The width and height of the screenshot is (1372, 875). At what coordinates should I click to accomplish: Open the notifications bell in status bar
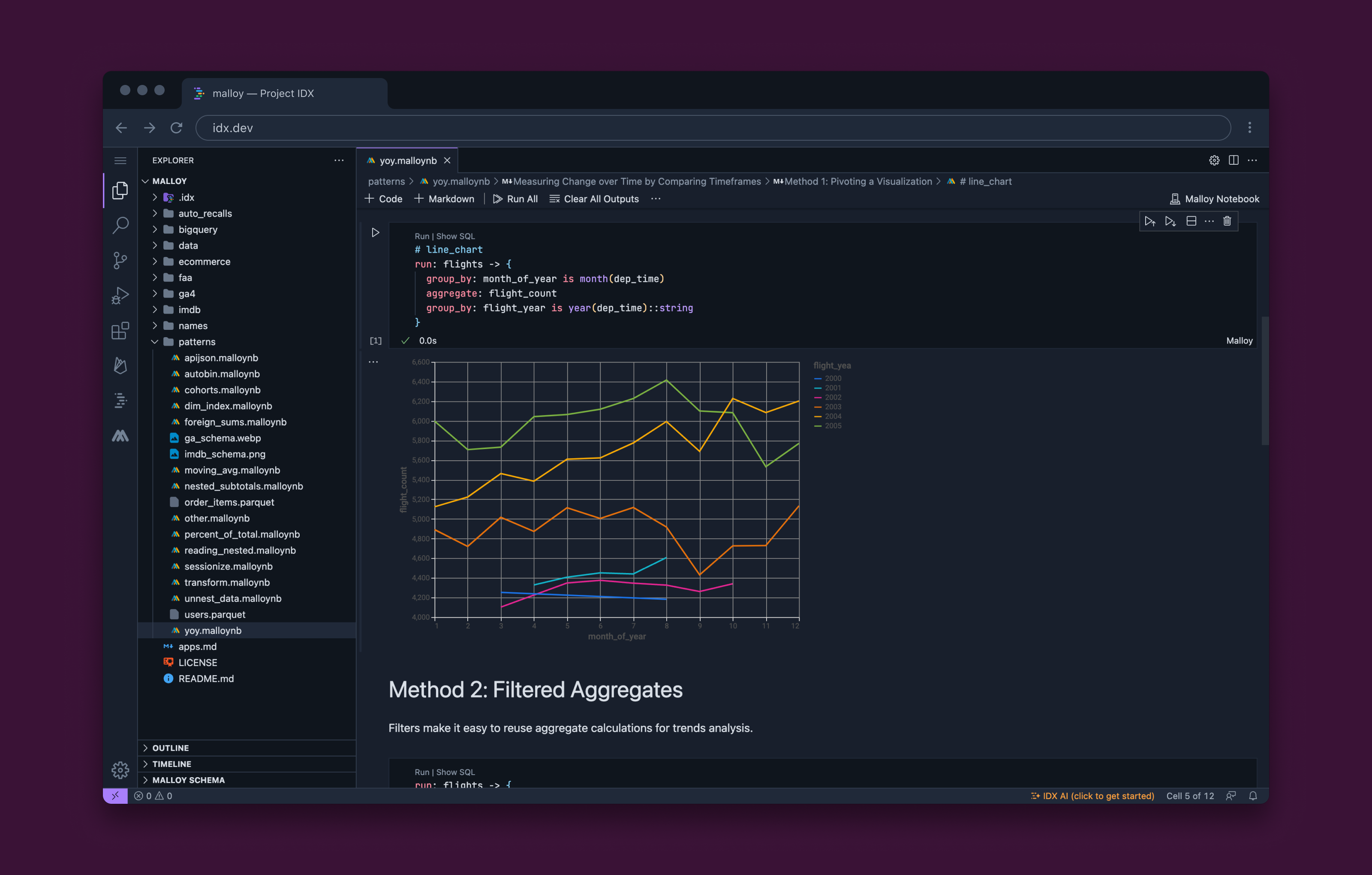pos(1253,796)
